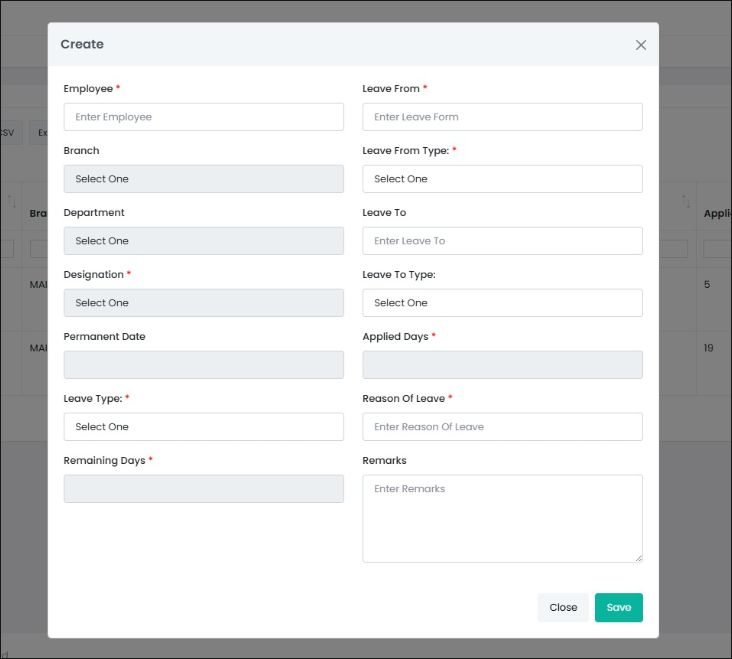The image size is (732, 659).
Task: Close the Create dialog with X icon
Action: (x=641, y=45)
